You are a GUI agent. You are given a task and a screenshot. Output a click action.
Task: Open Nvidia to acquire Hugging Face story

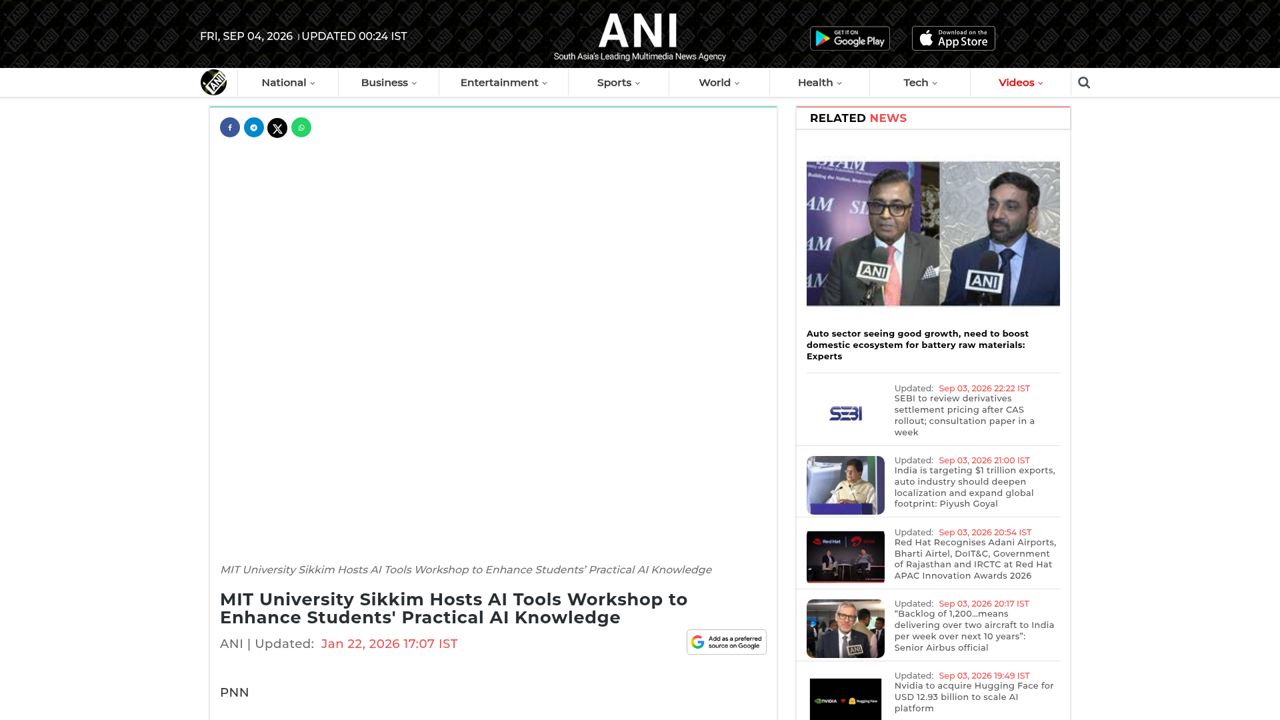974,697
